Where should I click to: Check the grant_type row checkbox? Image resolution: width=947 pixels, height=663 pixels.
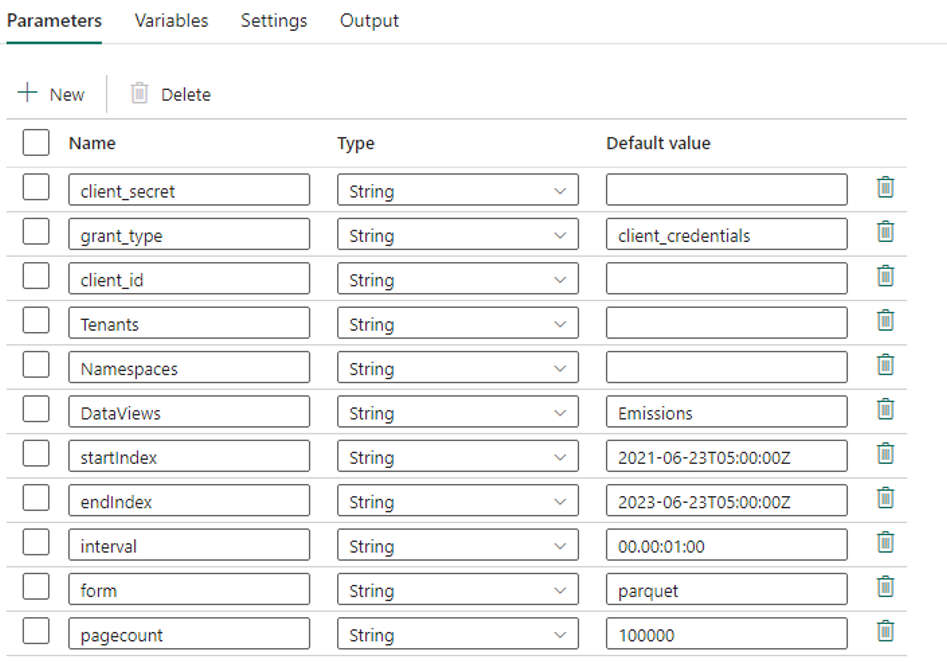(x=36, y=231)
